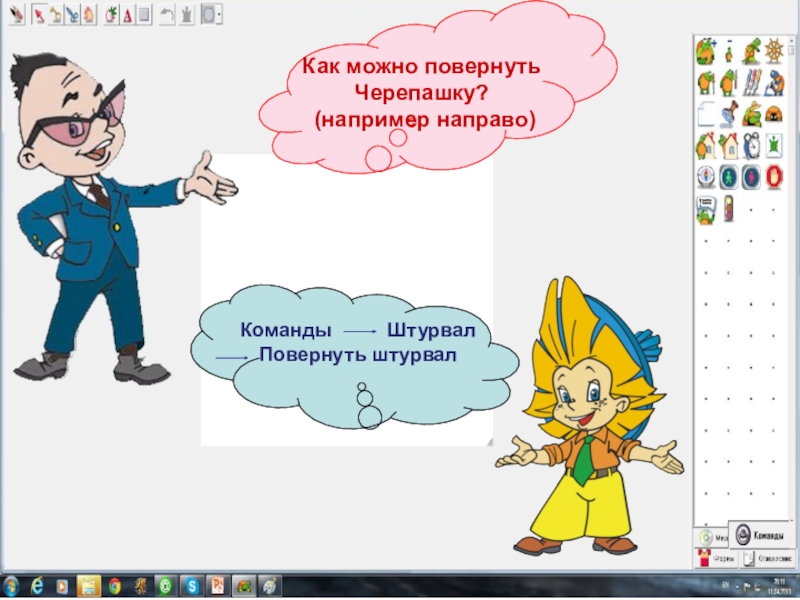Click the pink standing figure light
The image size is (800, 600).
coord(752,178)
